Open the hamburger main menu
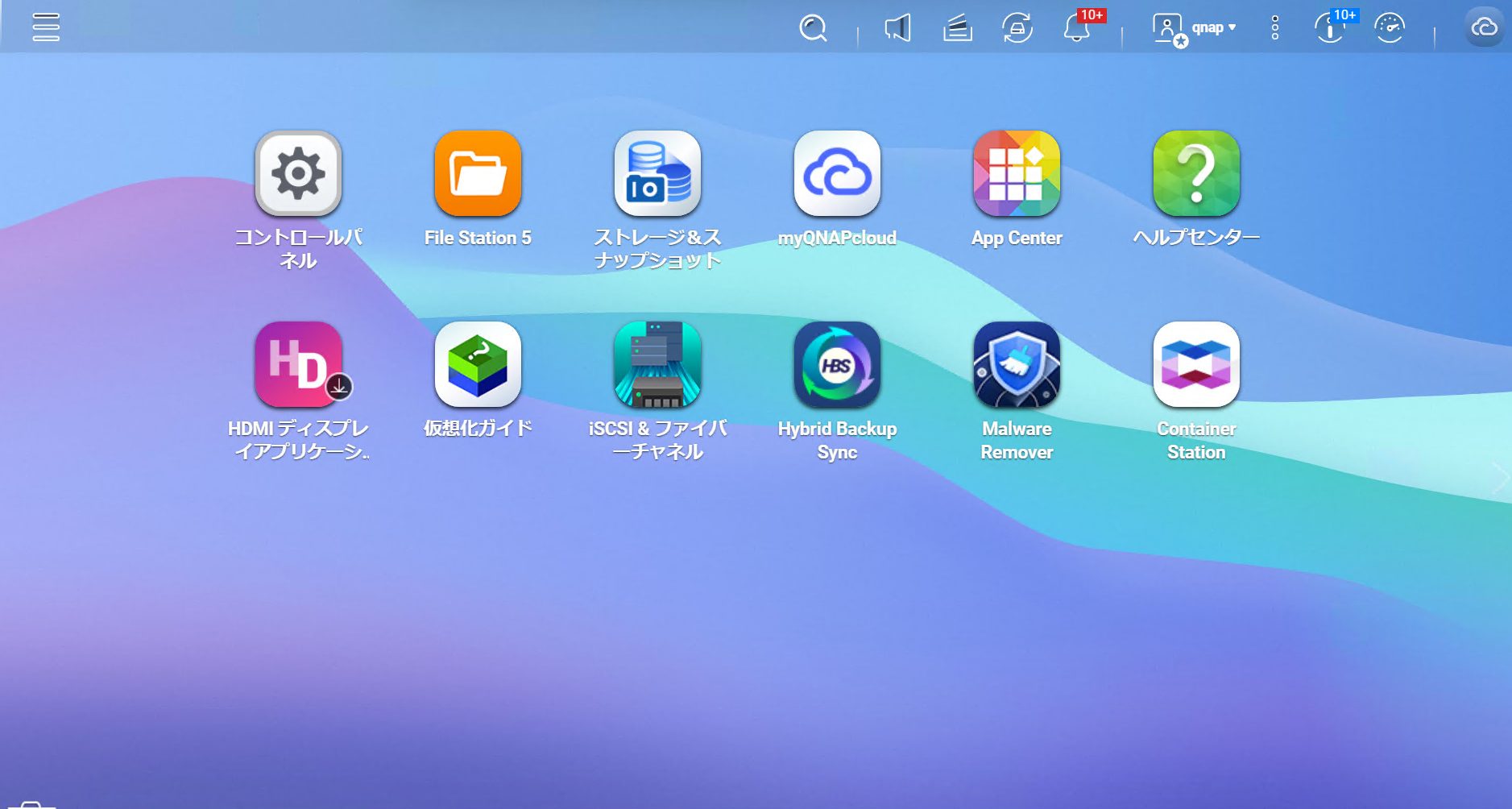 click(x=46, y=27)
